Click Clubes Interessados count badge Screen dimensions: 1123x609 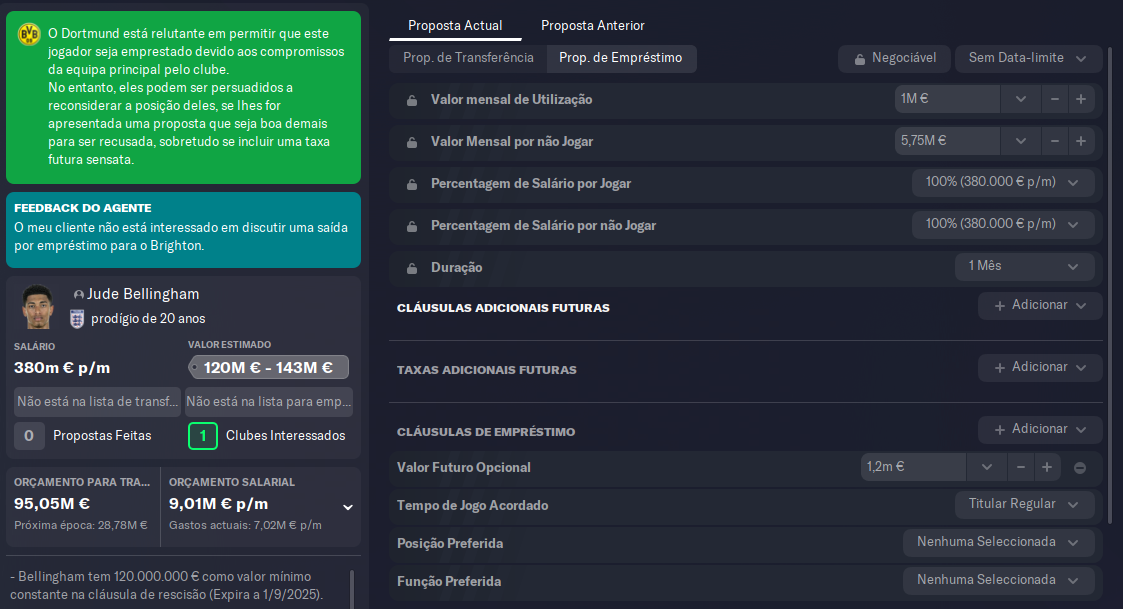tap(203, 436)
